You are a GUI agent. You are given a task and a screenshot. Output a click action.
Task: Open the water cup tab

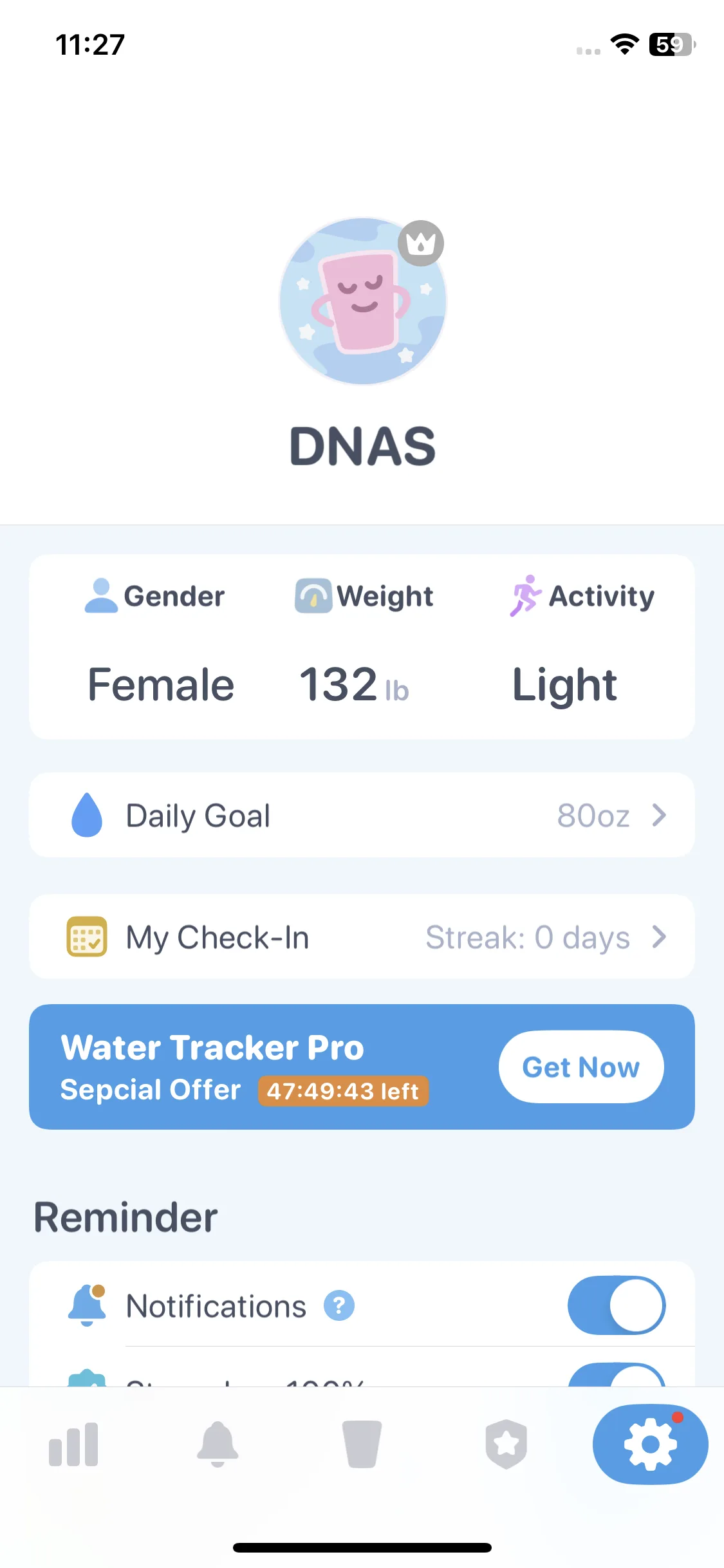click(362, 1444)
